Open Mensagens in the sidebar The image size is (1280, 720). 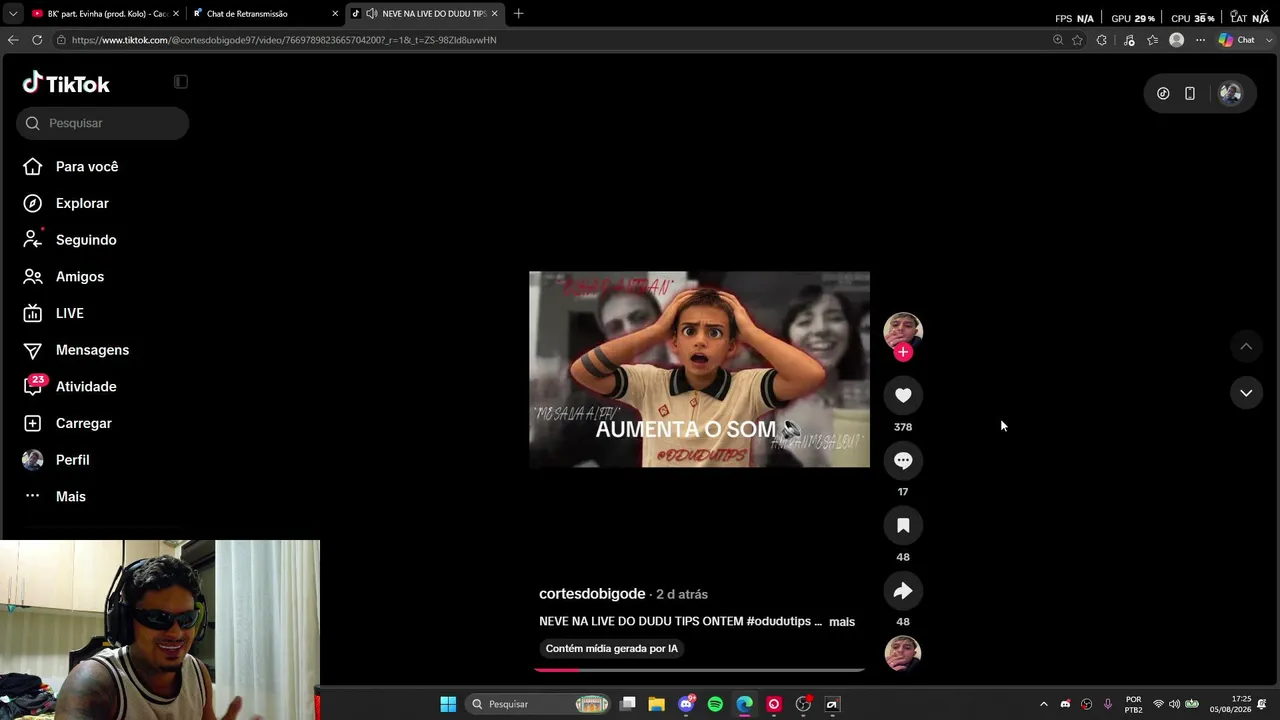(76, 350)
